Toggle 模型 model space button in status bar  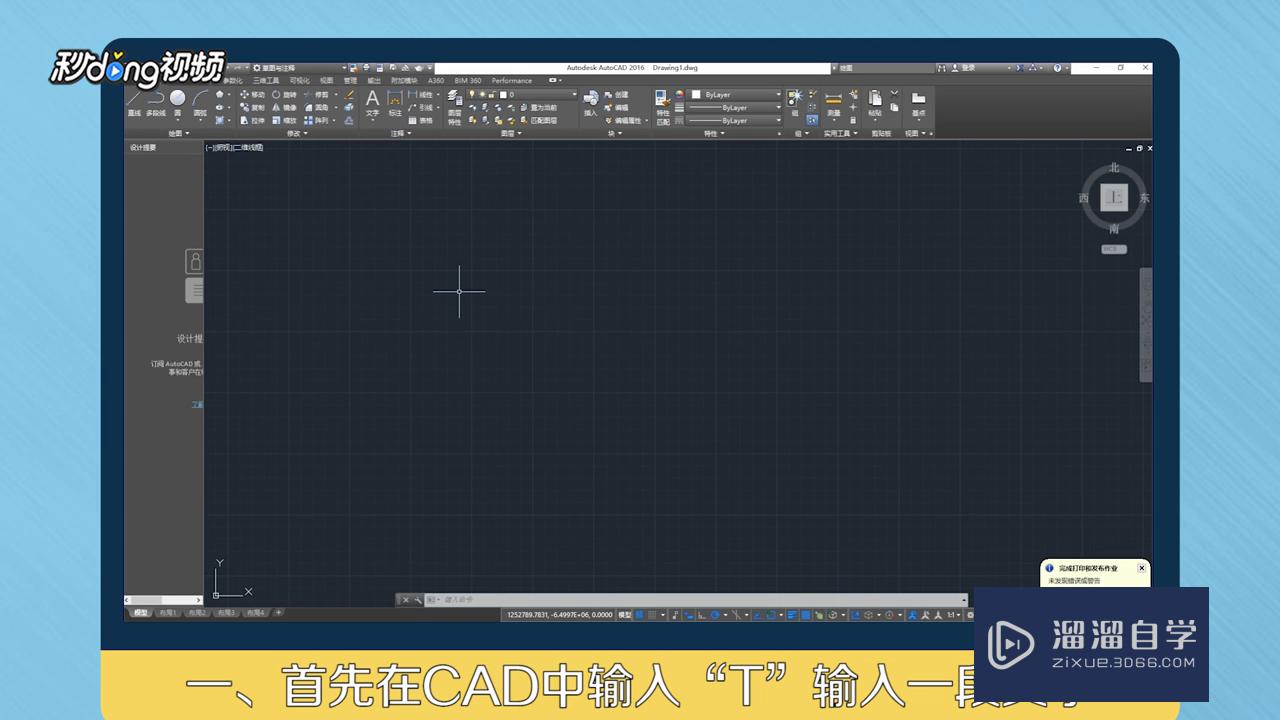(x=625, y=615)
